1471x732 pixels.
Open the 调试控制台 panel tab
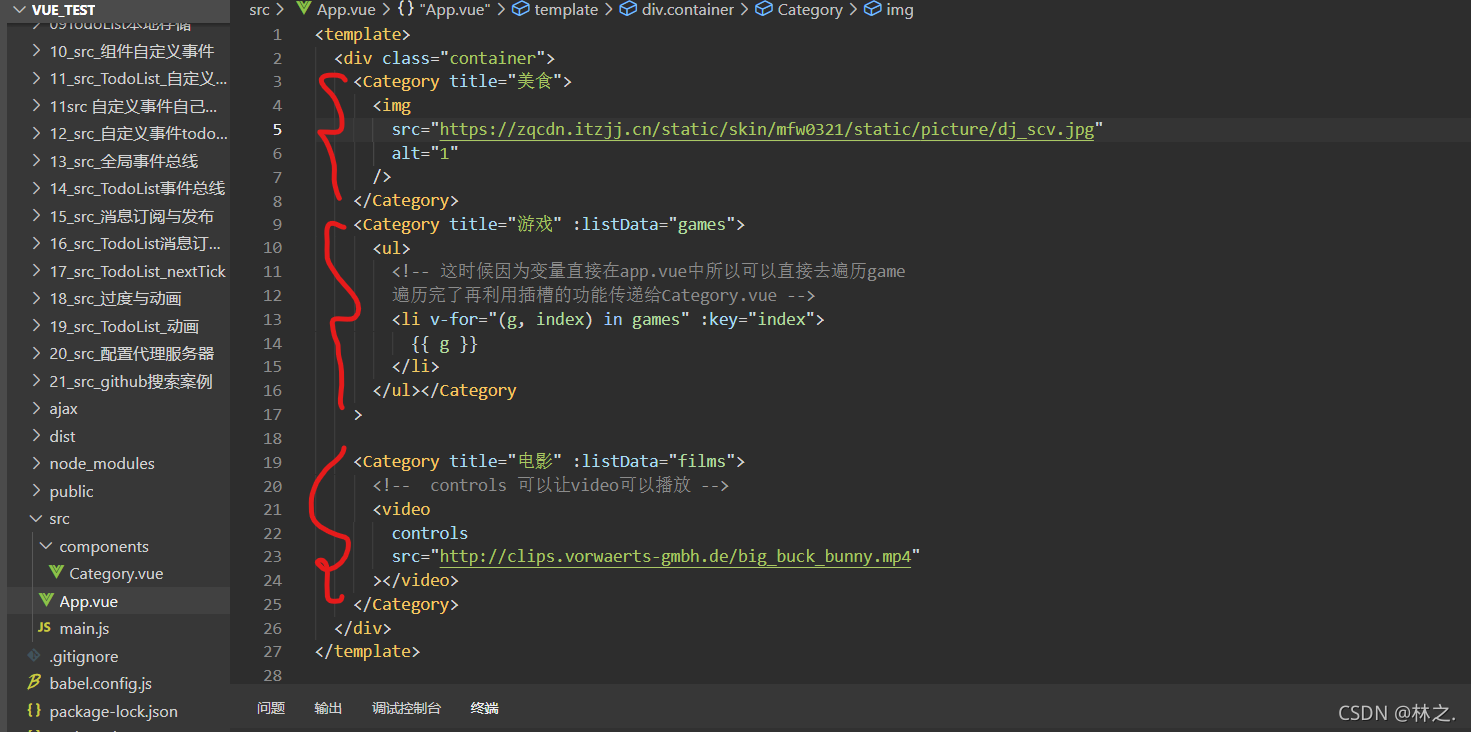tap(406, 708)
